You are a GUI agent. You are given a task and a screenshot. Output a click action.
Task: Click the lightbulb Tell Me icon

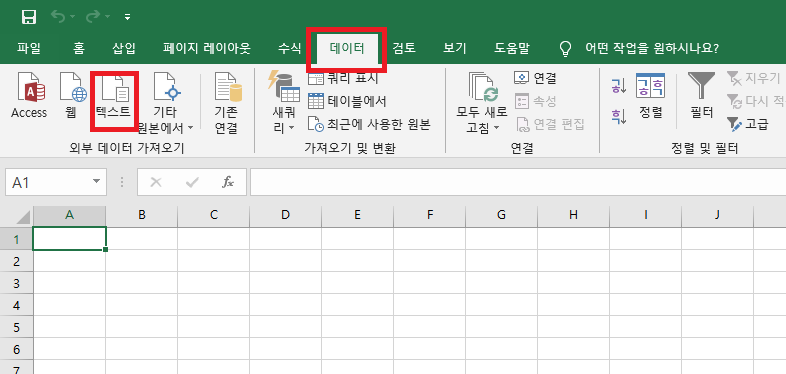(x=565, y=48)
